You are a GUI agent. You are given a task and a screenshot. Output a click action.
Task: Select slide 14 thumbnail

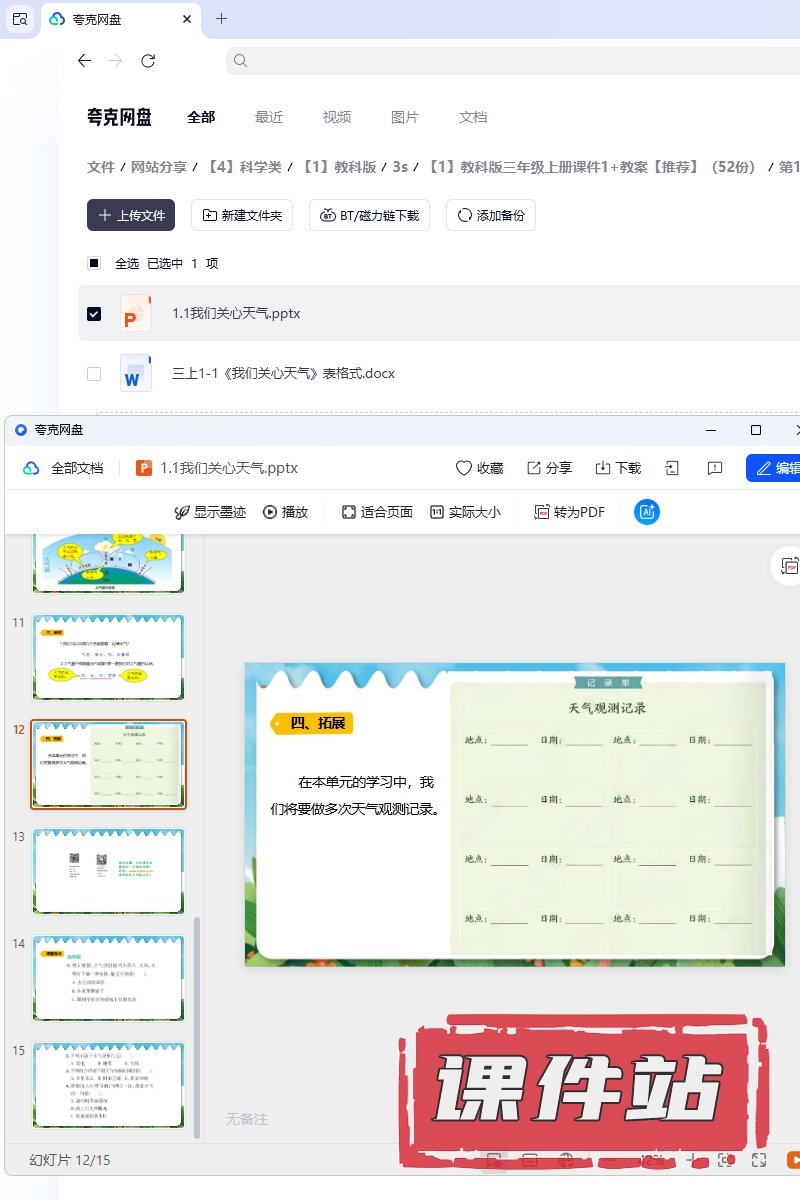point(108,978)
